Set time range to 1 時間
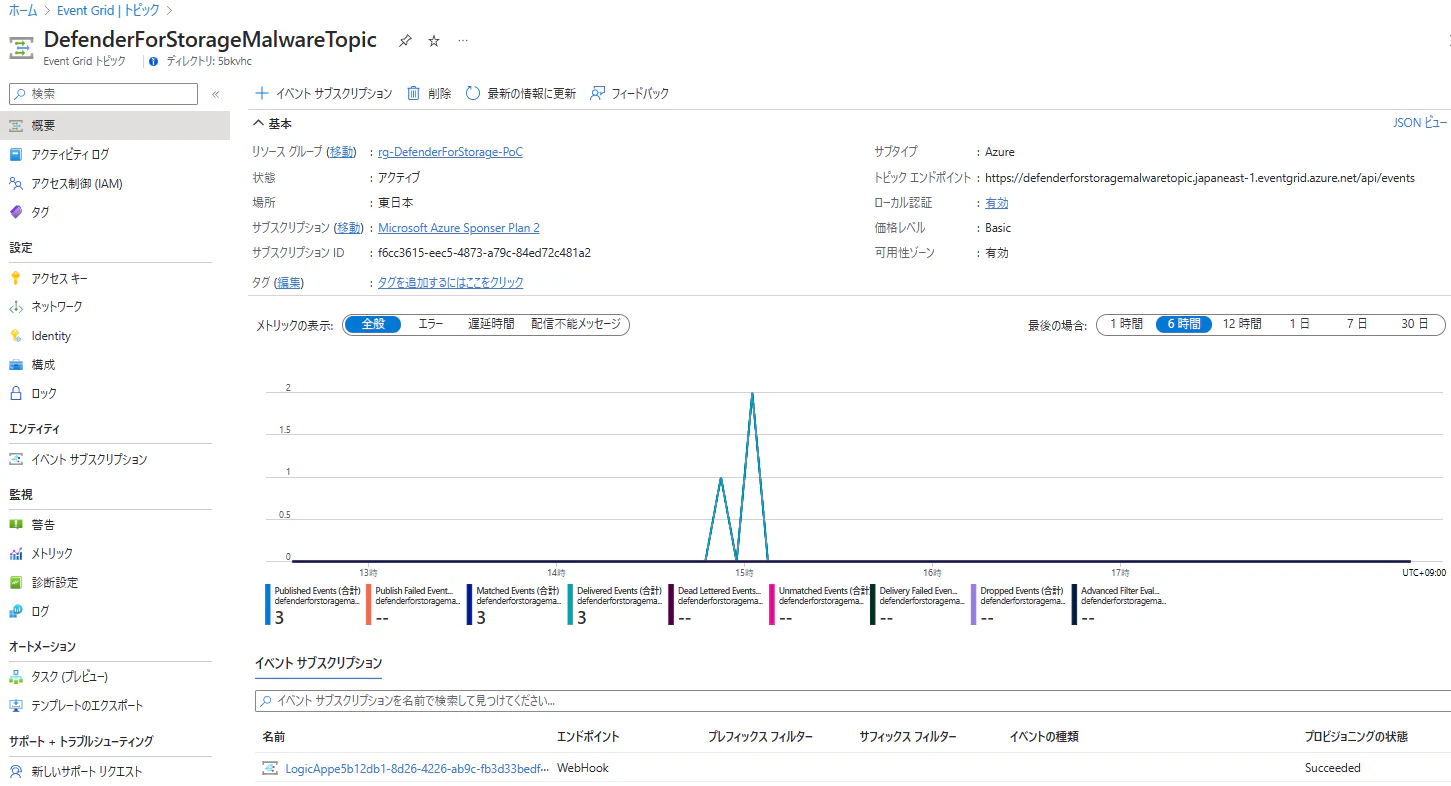The width and height of the screenshot is (1451, 786). (x=1126, y=324)
